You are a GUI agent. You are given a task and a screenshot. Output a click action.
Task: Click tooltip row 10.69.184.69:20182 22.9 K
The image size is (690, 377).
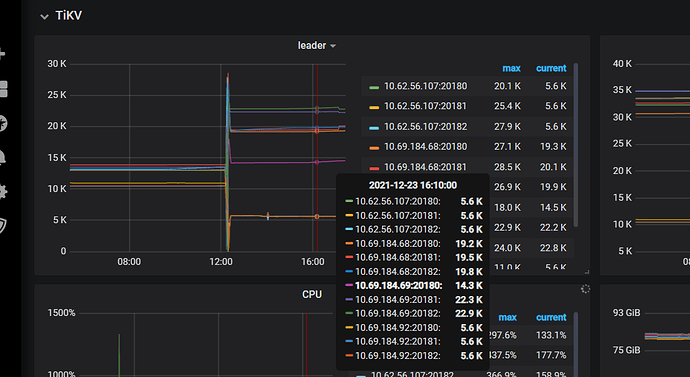pos(414,314)
